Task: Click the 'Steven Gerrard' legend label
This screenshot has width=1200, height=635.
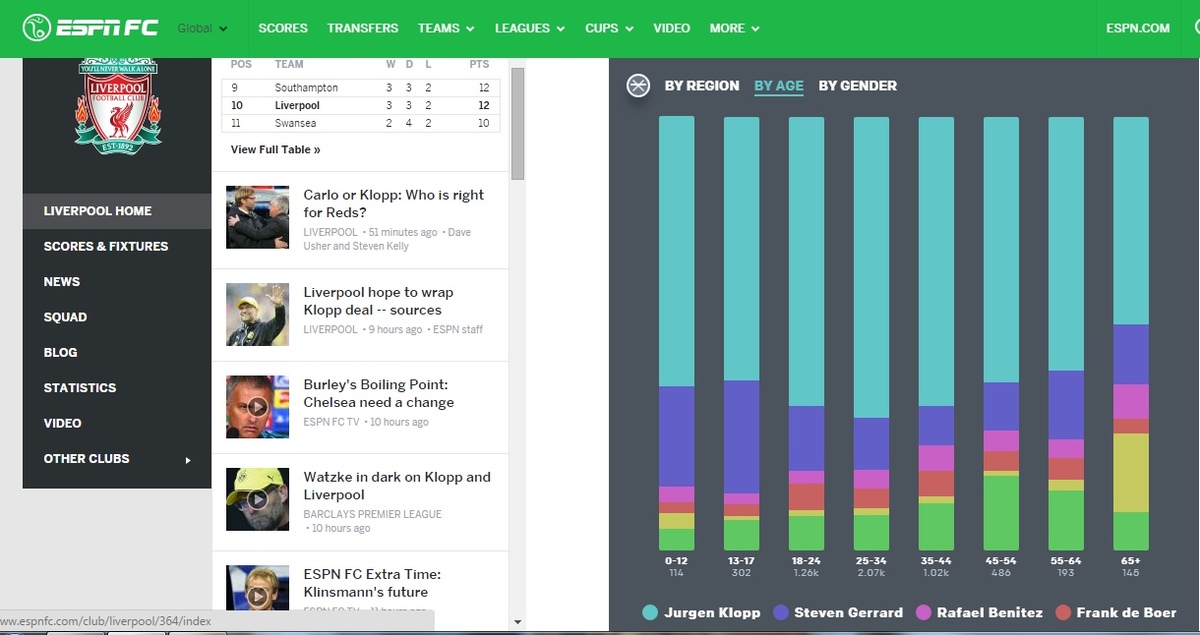Action: click(848, 613)
